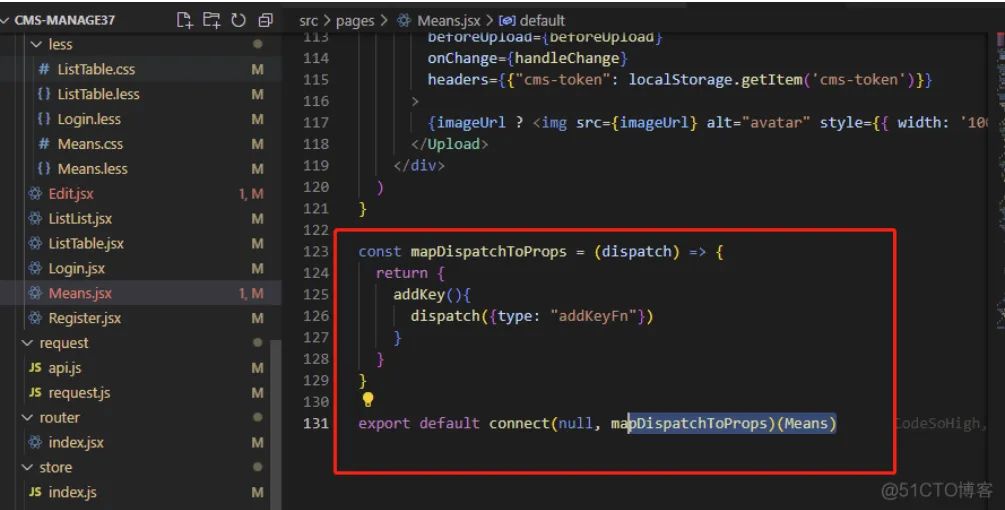Open Means.less file
The width and height of the screenshot is (1005, 510).
pos(93,169)
